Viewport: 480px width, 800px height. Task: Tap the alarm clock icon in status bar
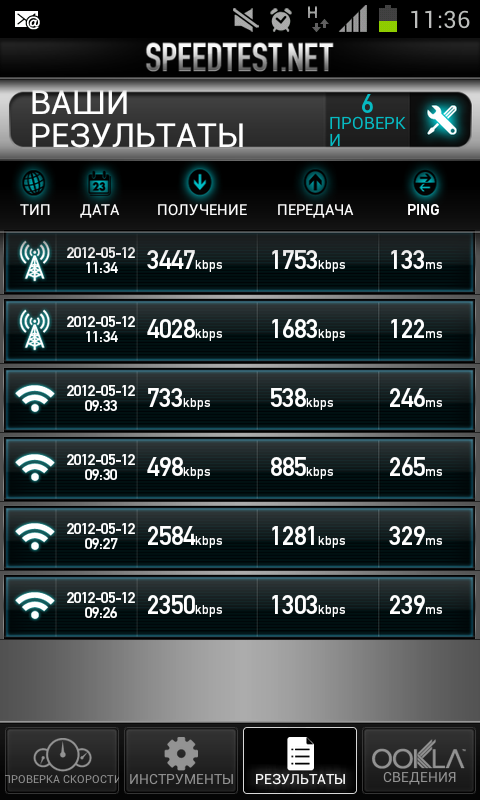tap(281, 20)
